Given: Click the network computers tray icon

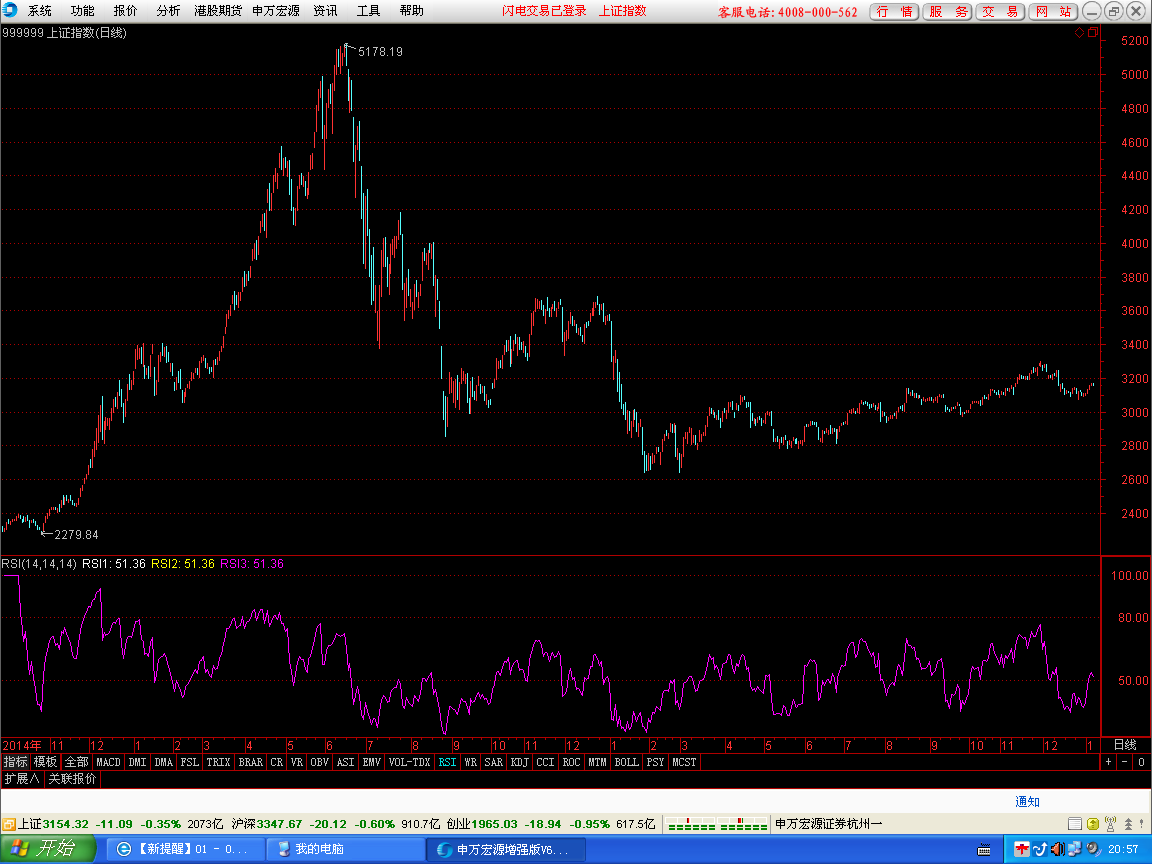Looking at the screenshot, I should click(x=1074, y=849).
